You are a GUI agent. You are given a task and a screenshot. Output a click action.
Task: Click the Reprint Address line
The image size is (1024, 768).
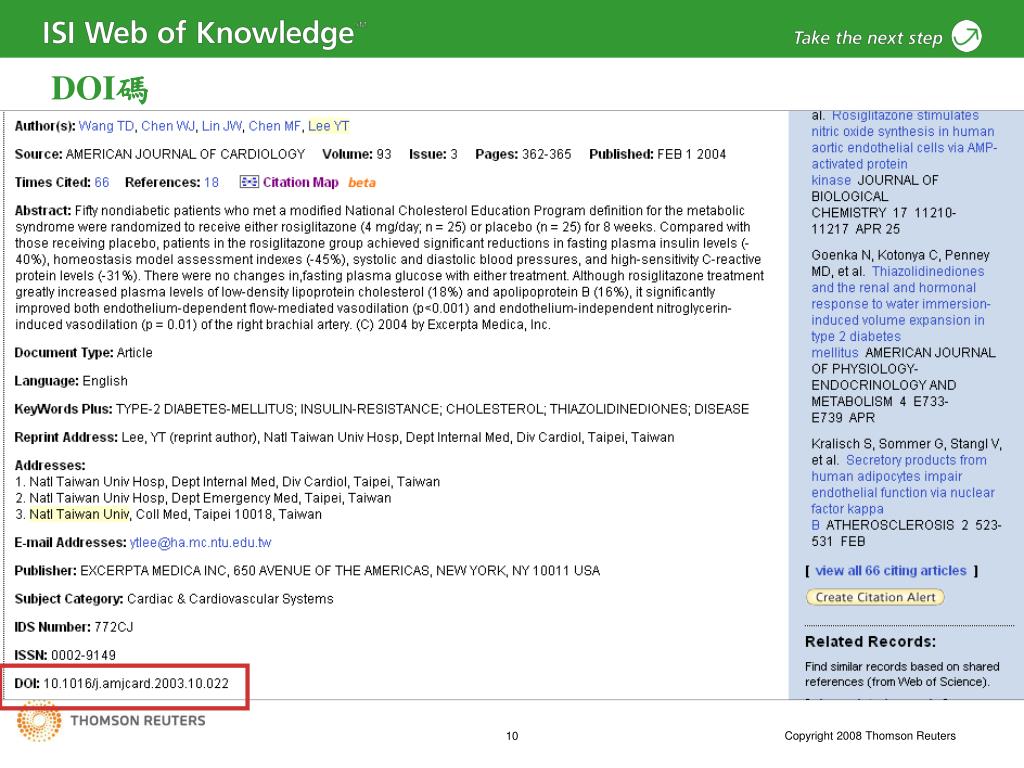click(344, 438)
